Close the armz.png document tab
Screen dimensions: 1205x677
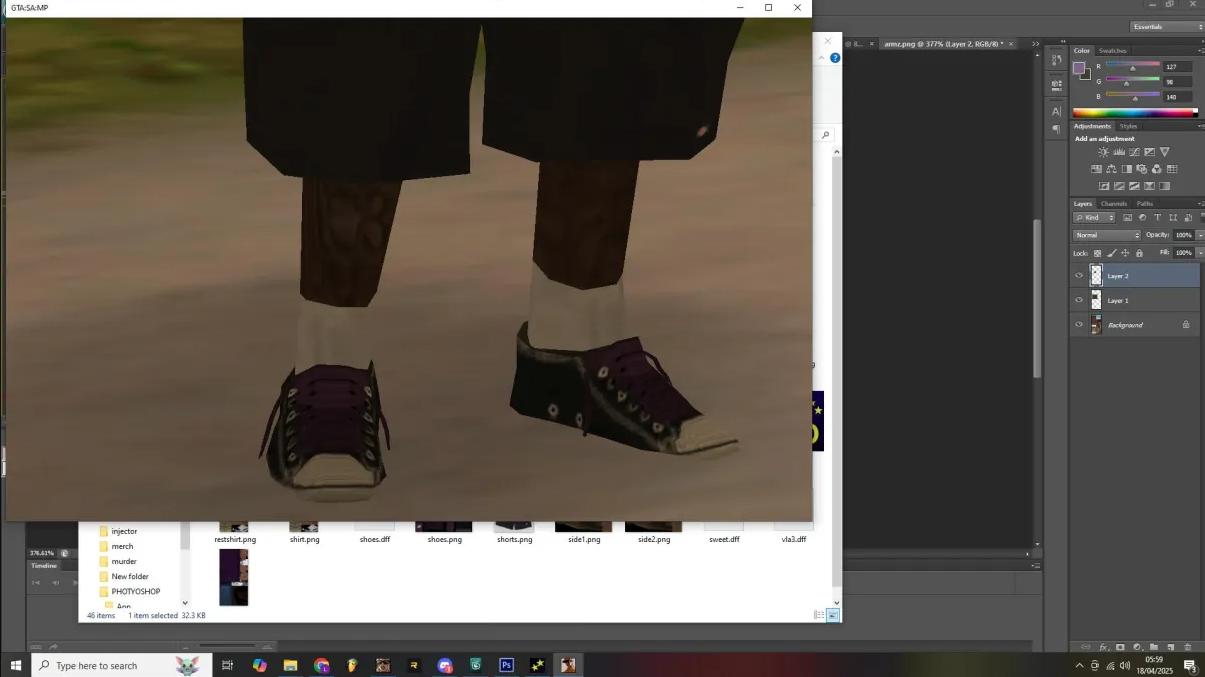[1011, 44]
